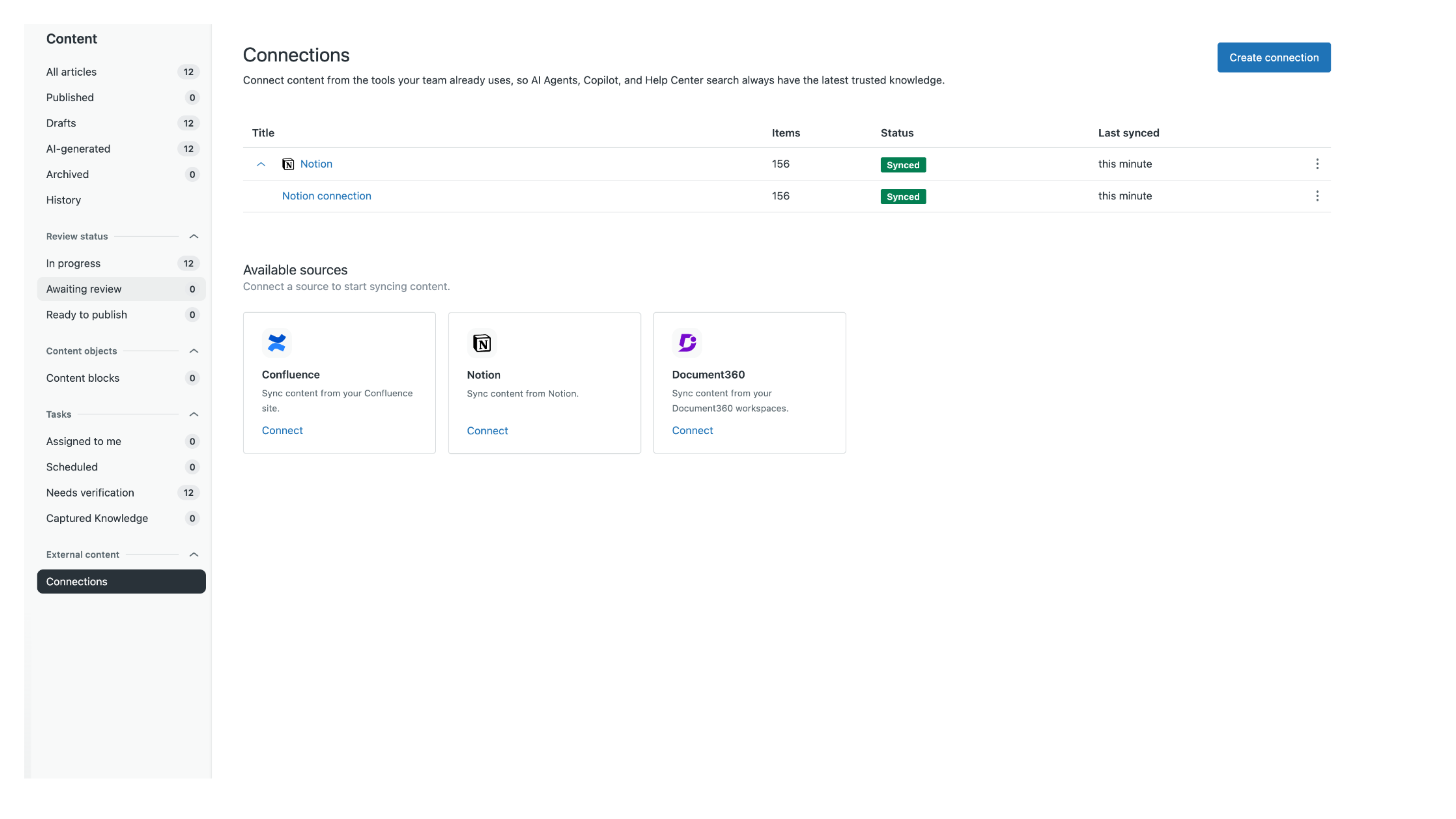Click Connect under Confluence
This screenshot has height=819, width=1456.
[282, 430]
